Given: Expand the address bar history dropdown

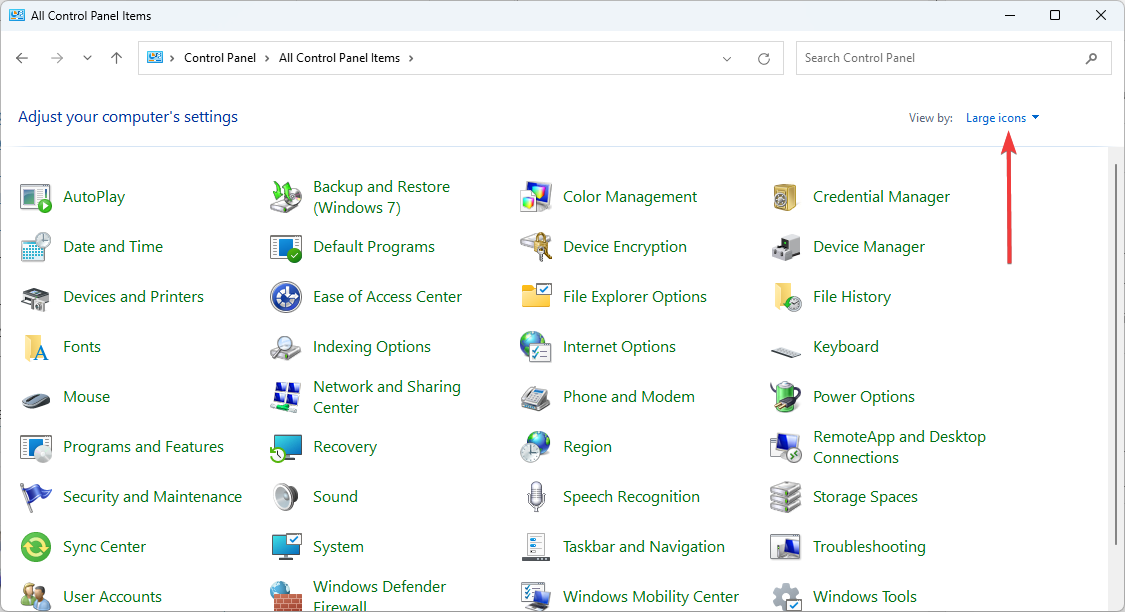Looking at the screenshot, I should [727, 59].
